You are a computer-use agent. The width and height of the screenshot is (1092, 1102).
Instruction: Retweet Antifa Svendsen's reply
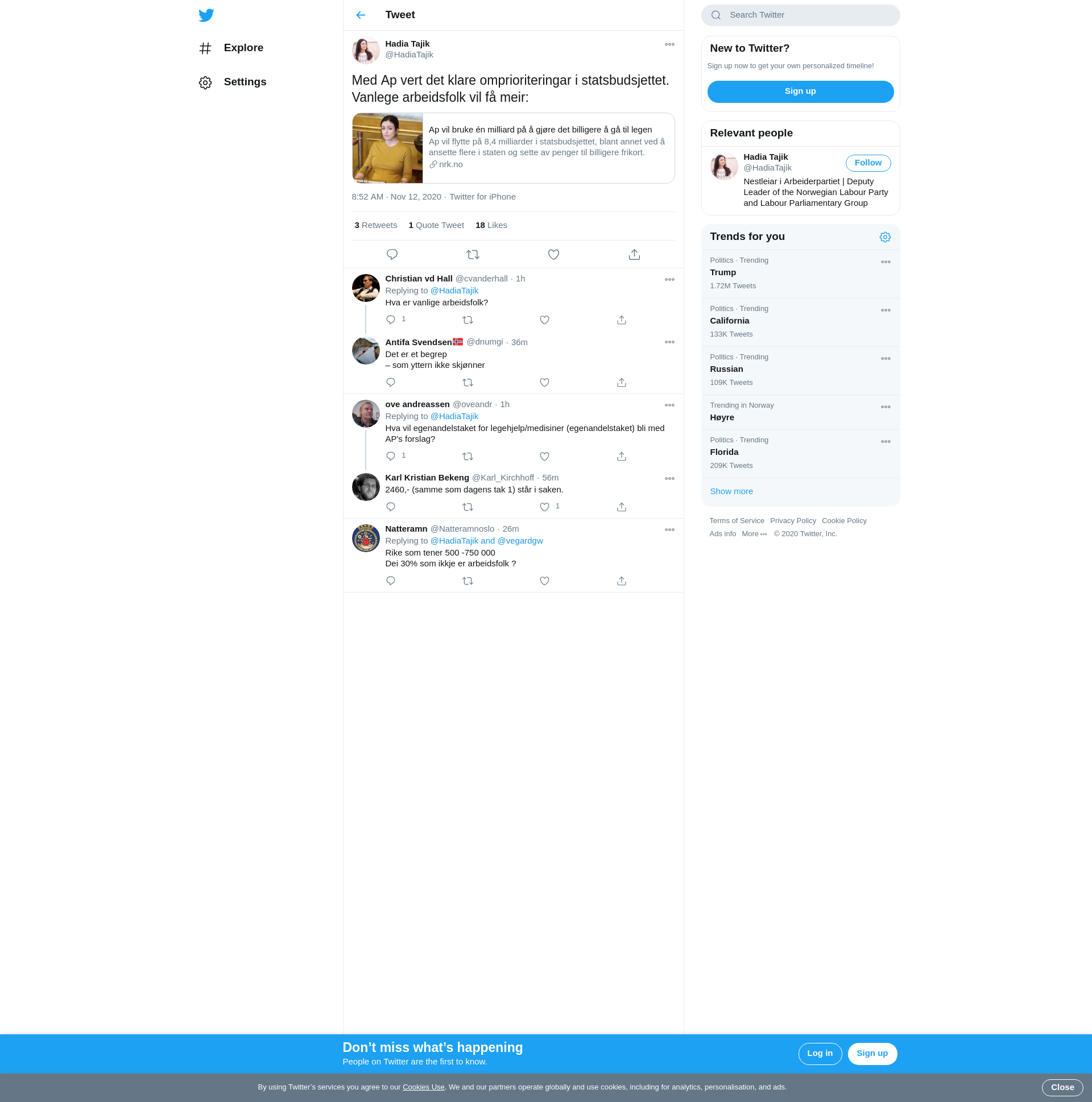pos(468,383)
